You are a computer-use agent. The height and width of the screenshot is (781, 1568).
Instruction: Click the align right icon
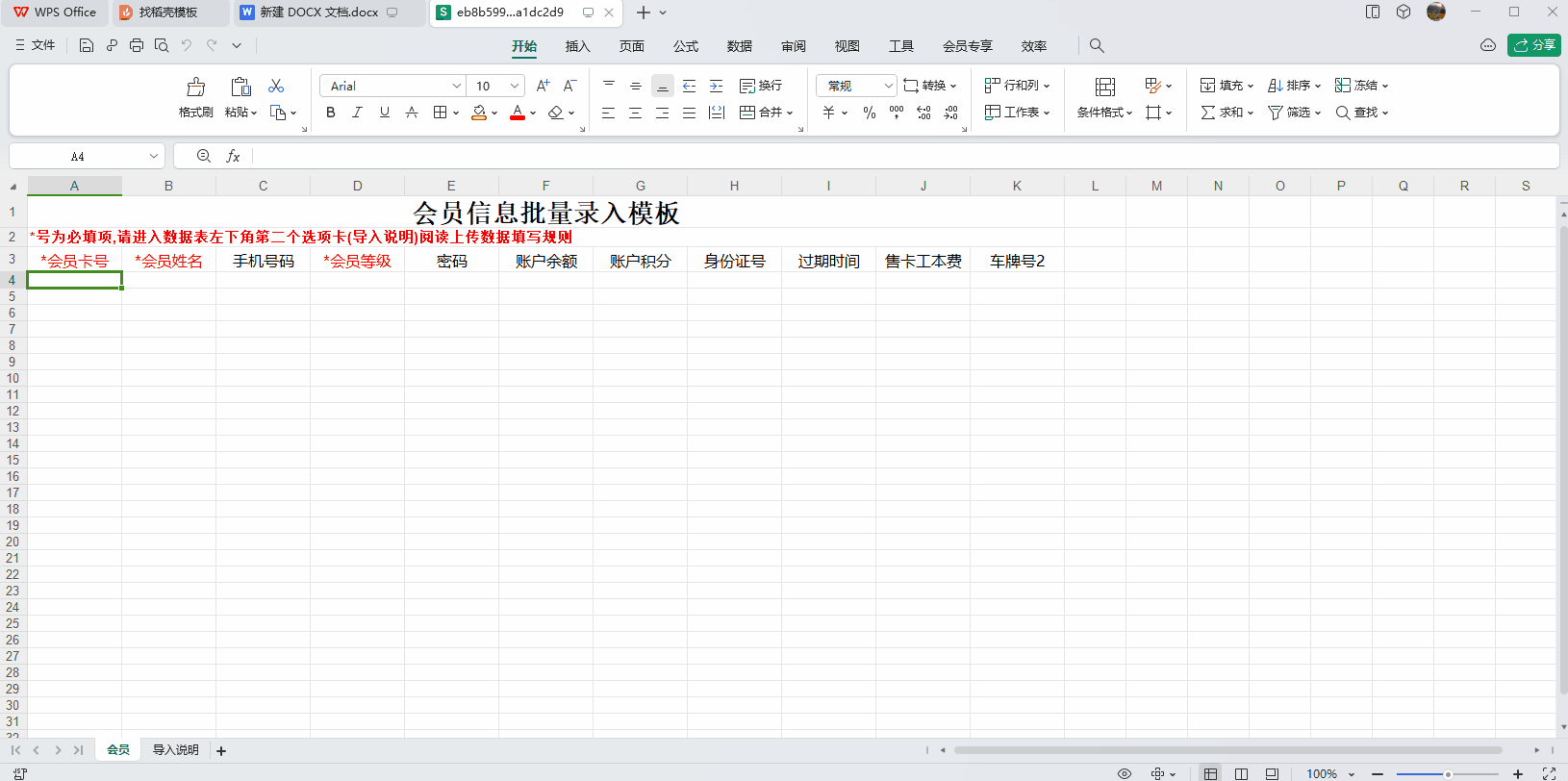coord(663,113)
